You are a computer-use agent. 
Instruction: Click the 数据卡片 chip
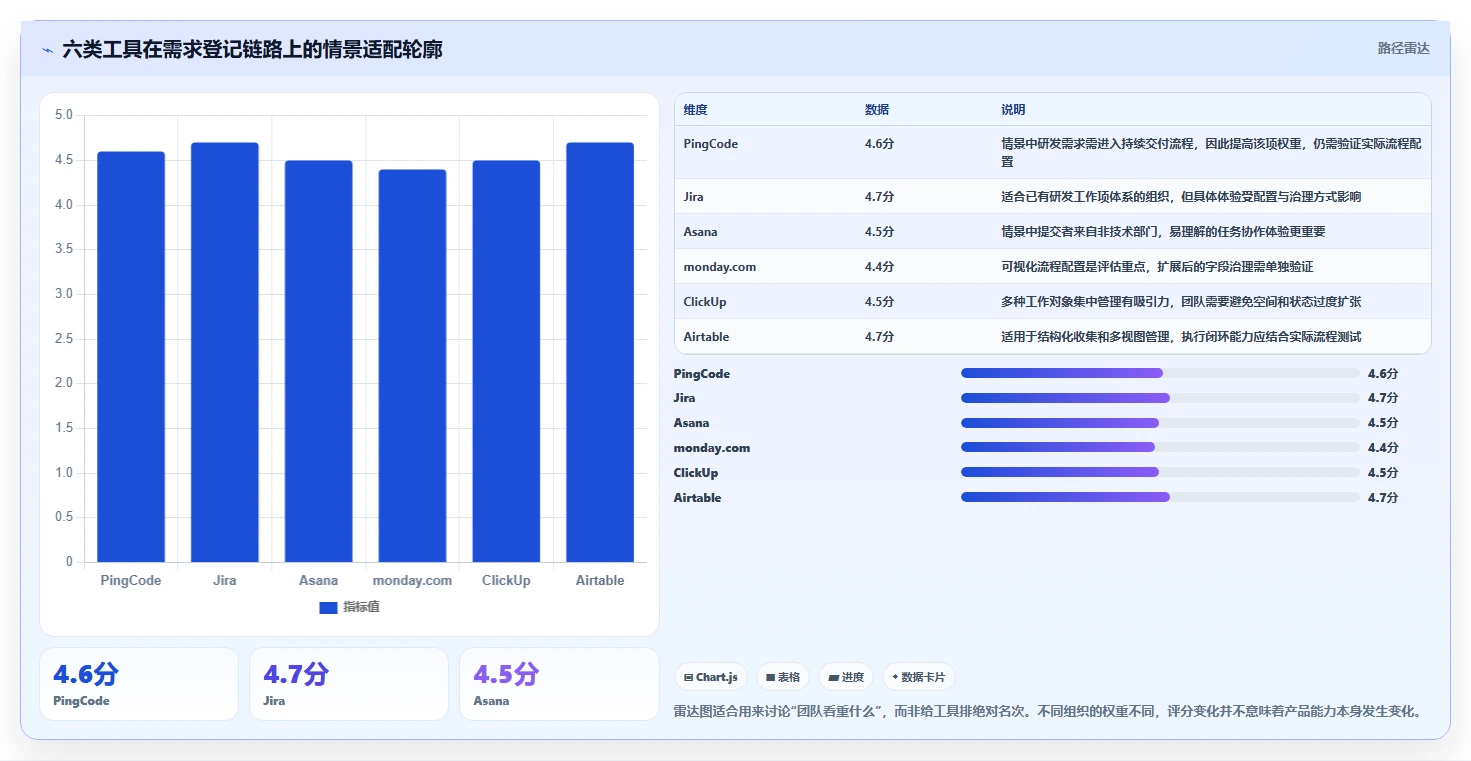tap(918, 677)
